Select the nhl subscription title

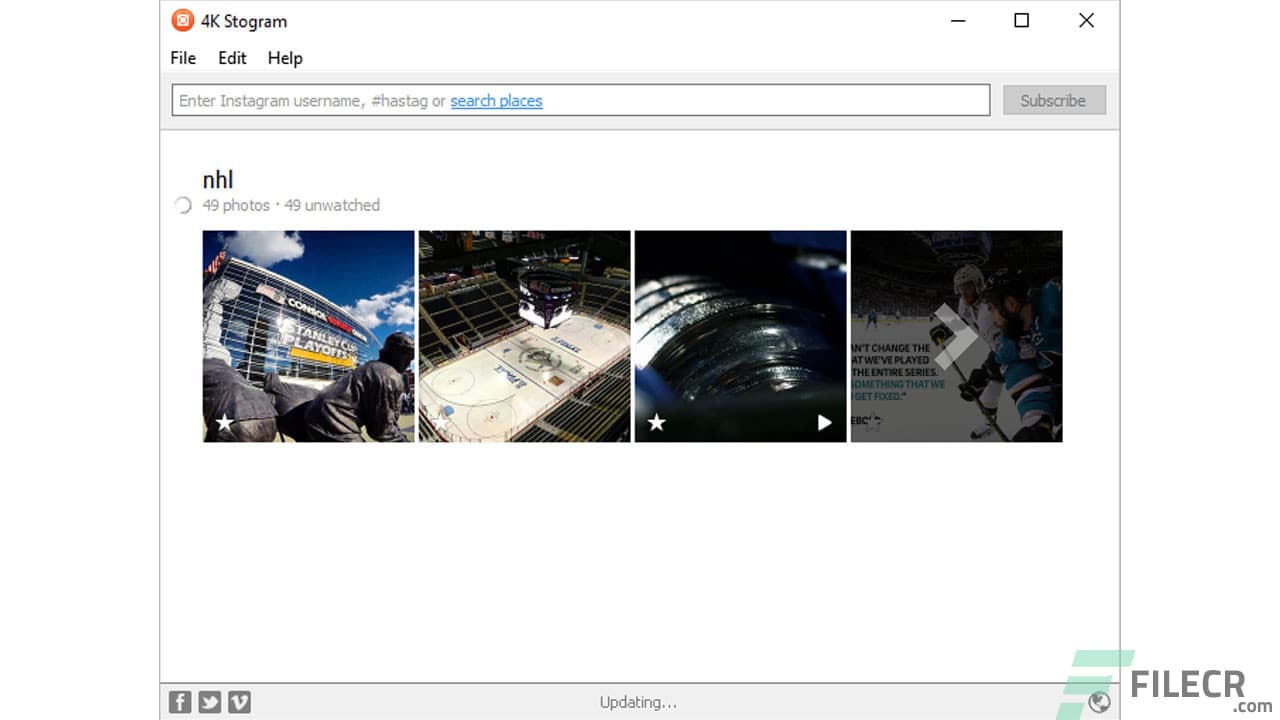[x=218, y=179]
